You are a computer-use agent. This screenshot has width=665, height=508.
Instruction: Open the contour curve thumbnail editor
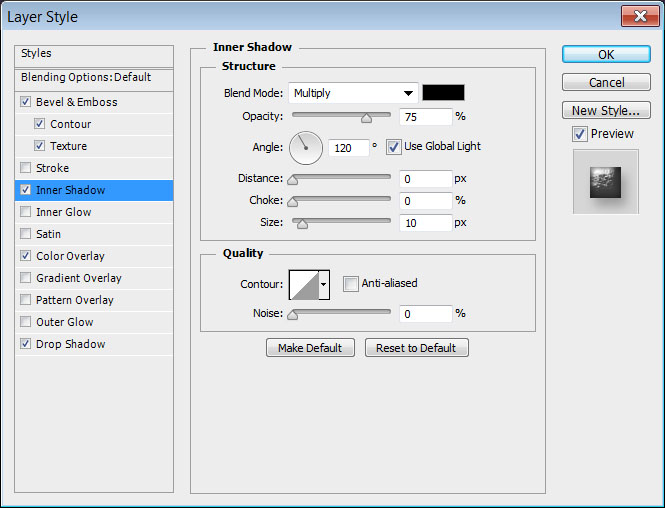click(x=303, y=285)
